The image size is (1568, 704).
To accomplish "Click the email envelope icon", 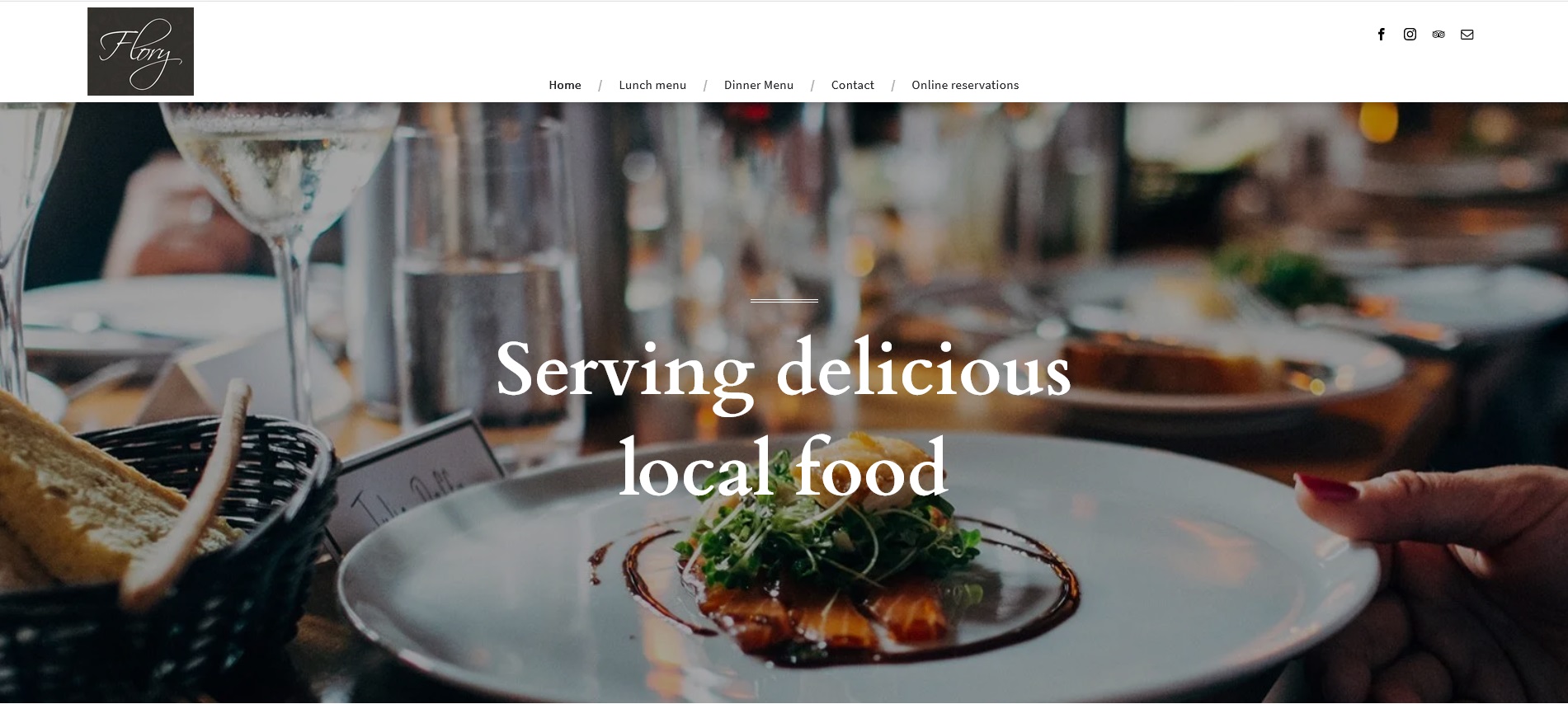I will point(1467,35).
